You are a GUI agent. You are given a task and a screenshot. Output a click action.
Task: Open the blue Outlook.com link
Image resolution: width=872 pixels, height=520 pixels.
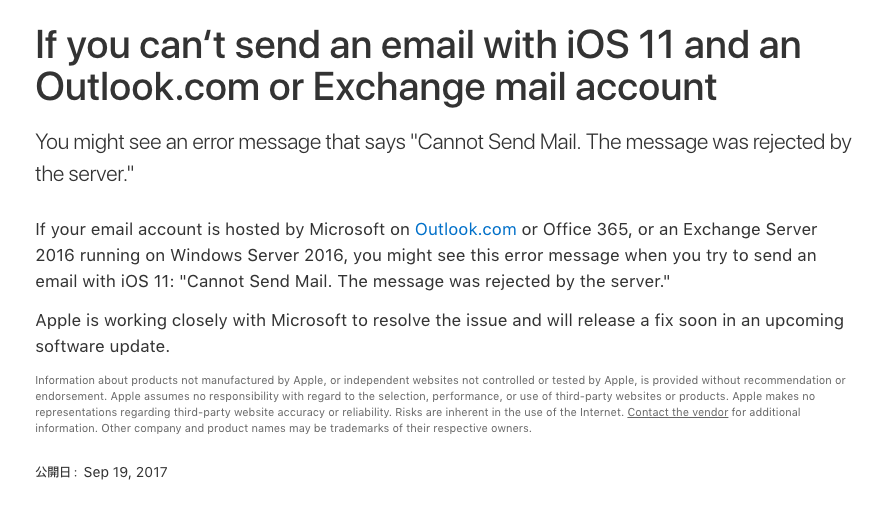pos(465,229)
